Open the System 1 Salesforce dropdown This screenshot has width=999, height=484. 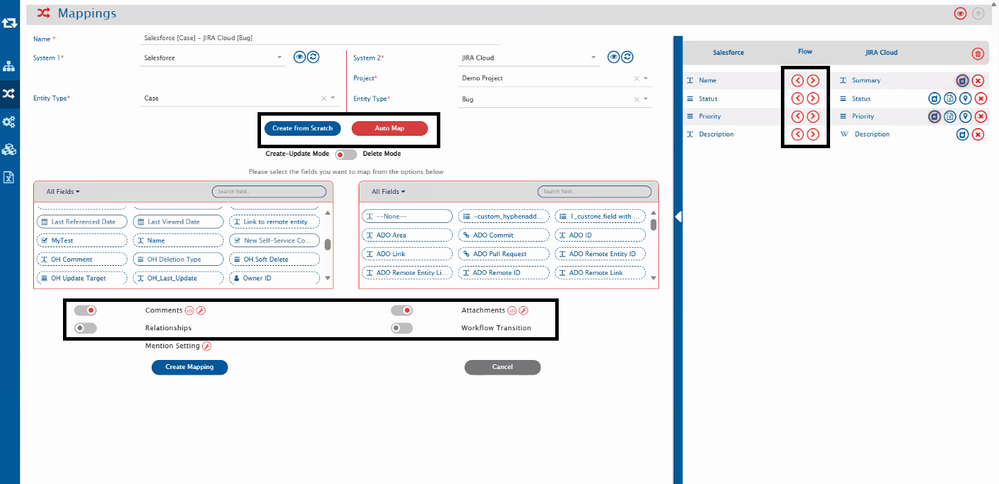coord(213,58)
